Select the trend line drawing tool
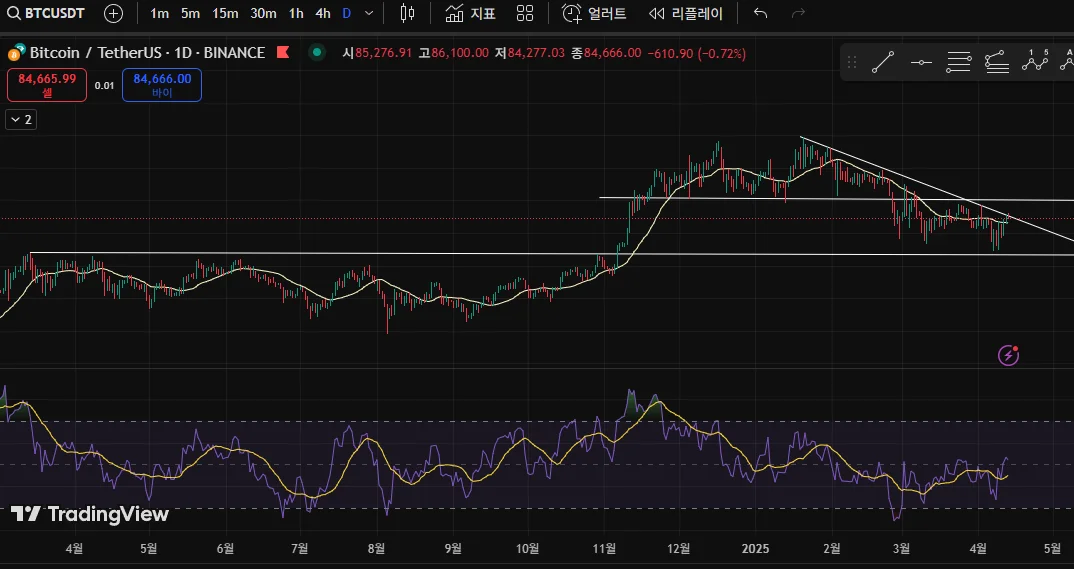 [x=882, y=63]
